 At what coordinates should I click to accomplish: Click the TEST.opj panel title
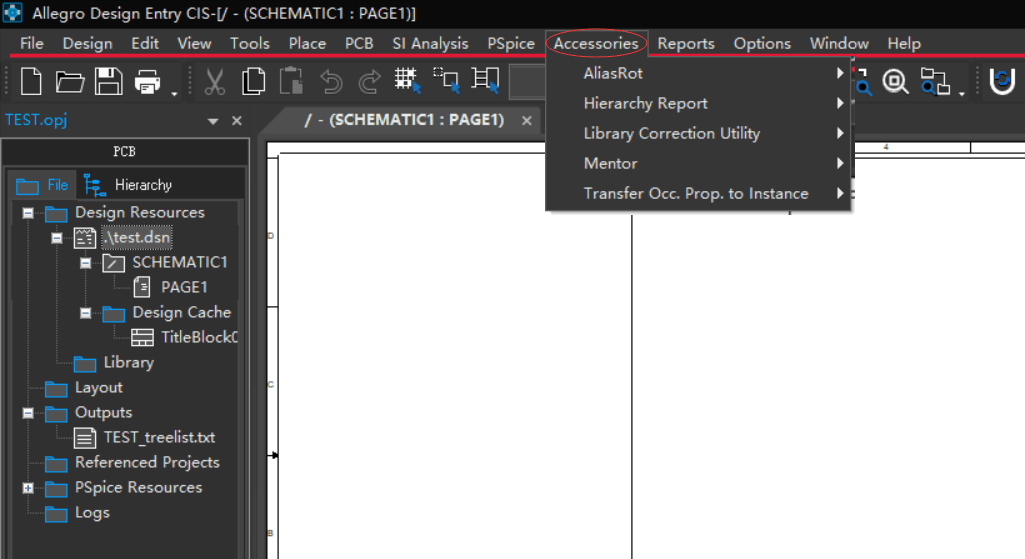36,120
